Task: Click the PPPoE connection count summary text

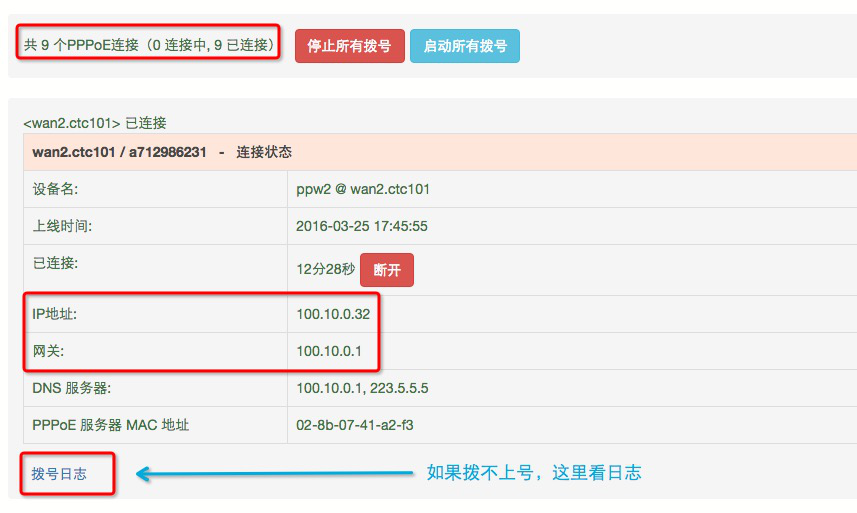Action: (149, 45)
